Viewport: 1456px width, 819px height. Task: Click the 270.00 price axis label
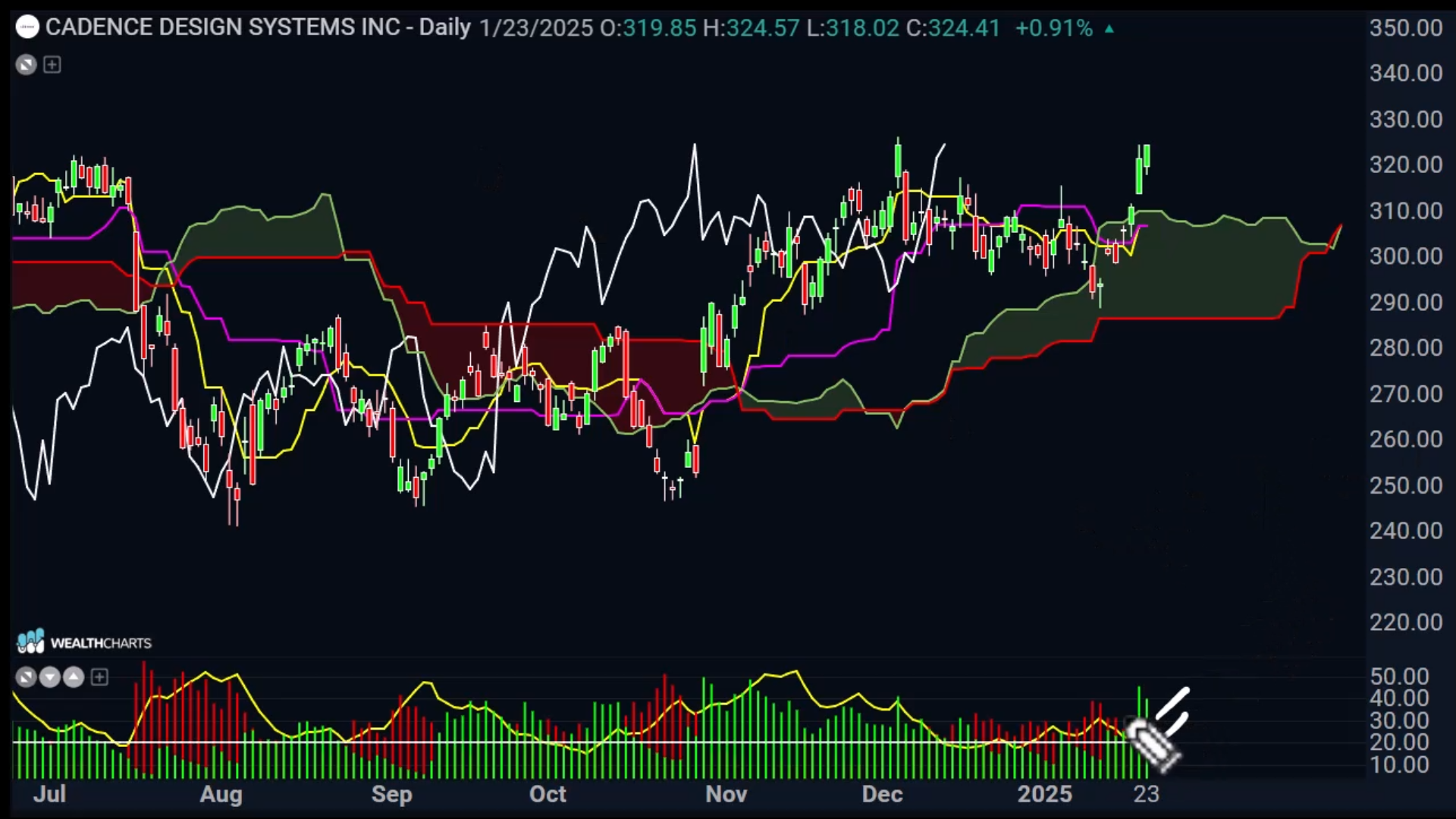pyautogui.click(x=1406, y=394)
